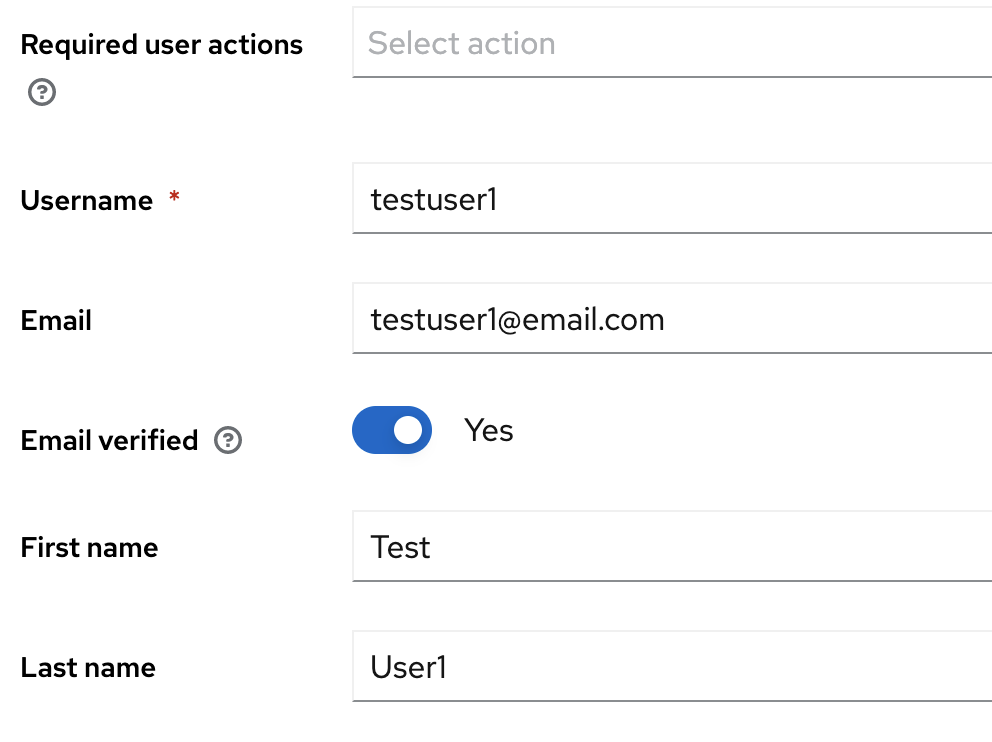992x742 pixels.
Task: Click the Email verified label text
Action: [x=109, y=440]
